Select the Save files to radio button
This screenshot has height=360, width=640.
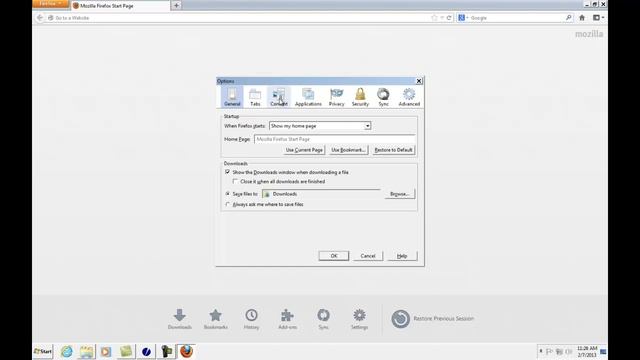(227, 193)
